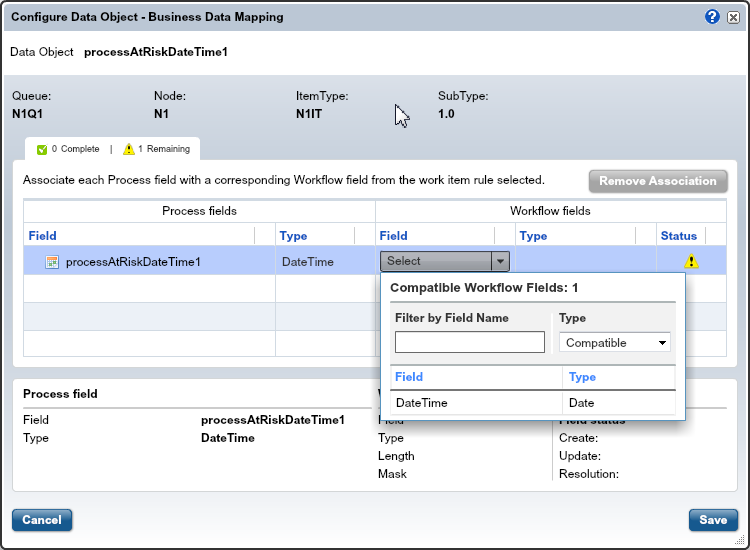
Task: Click the Cancel button
Action: (x=42, y=520)
